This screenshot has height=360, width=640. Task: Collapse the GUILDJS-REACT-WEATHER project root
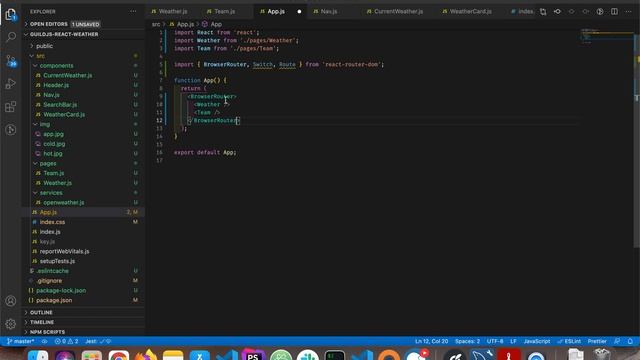(83, 34)
